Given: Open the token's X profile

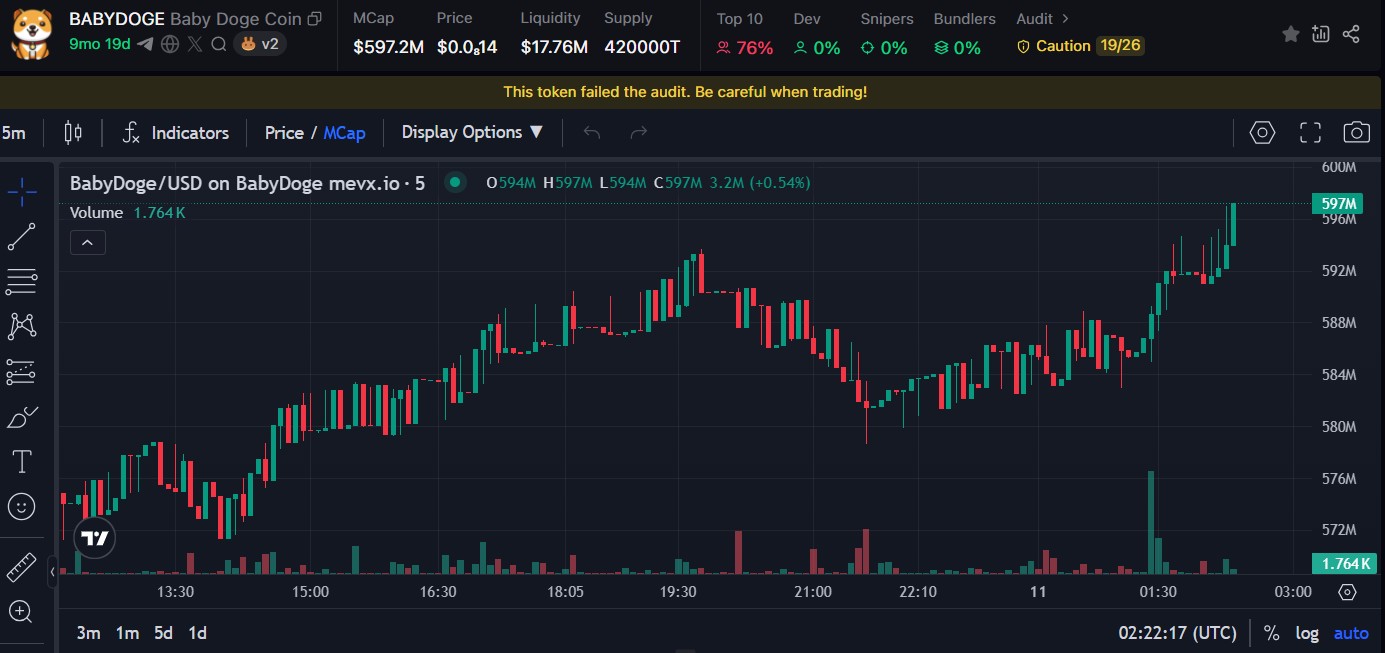Looking at the screenshot, I should point(194,44).
